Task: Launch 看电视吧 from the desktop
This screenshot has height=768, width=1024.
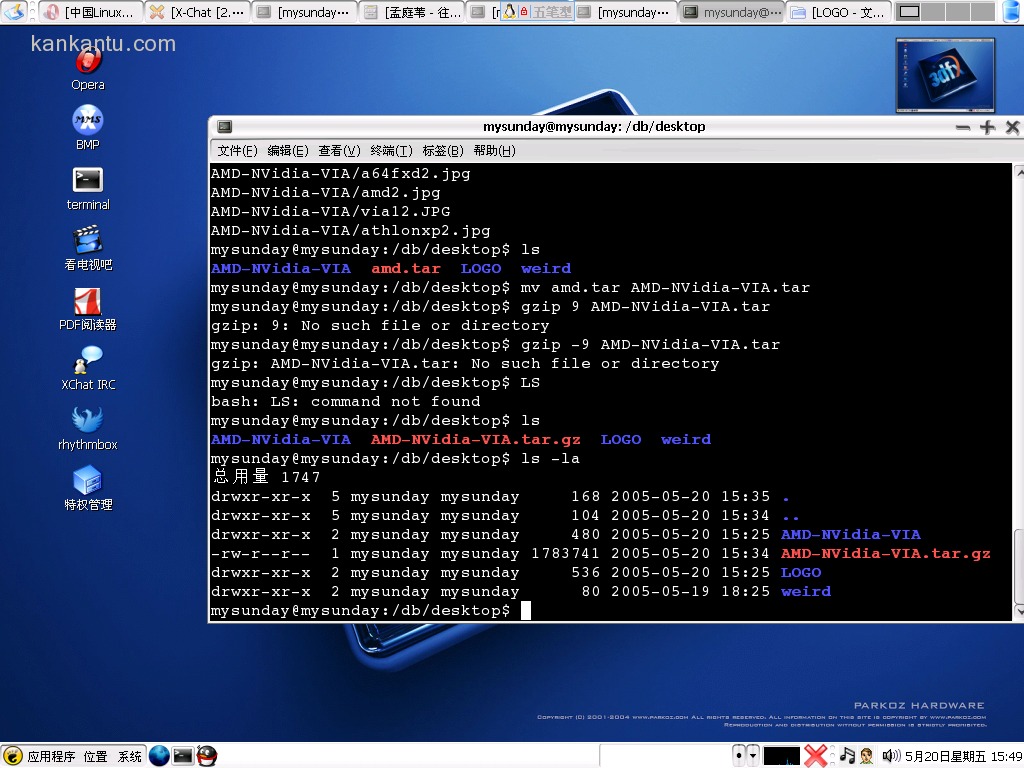Action: tap(88, 241)
